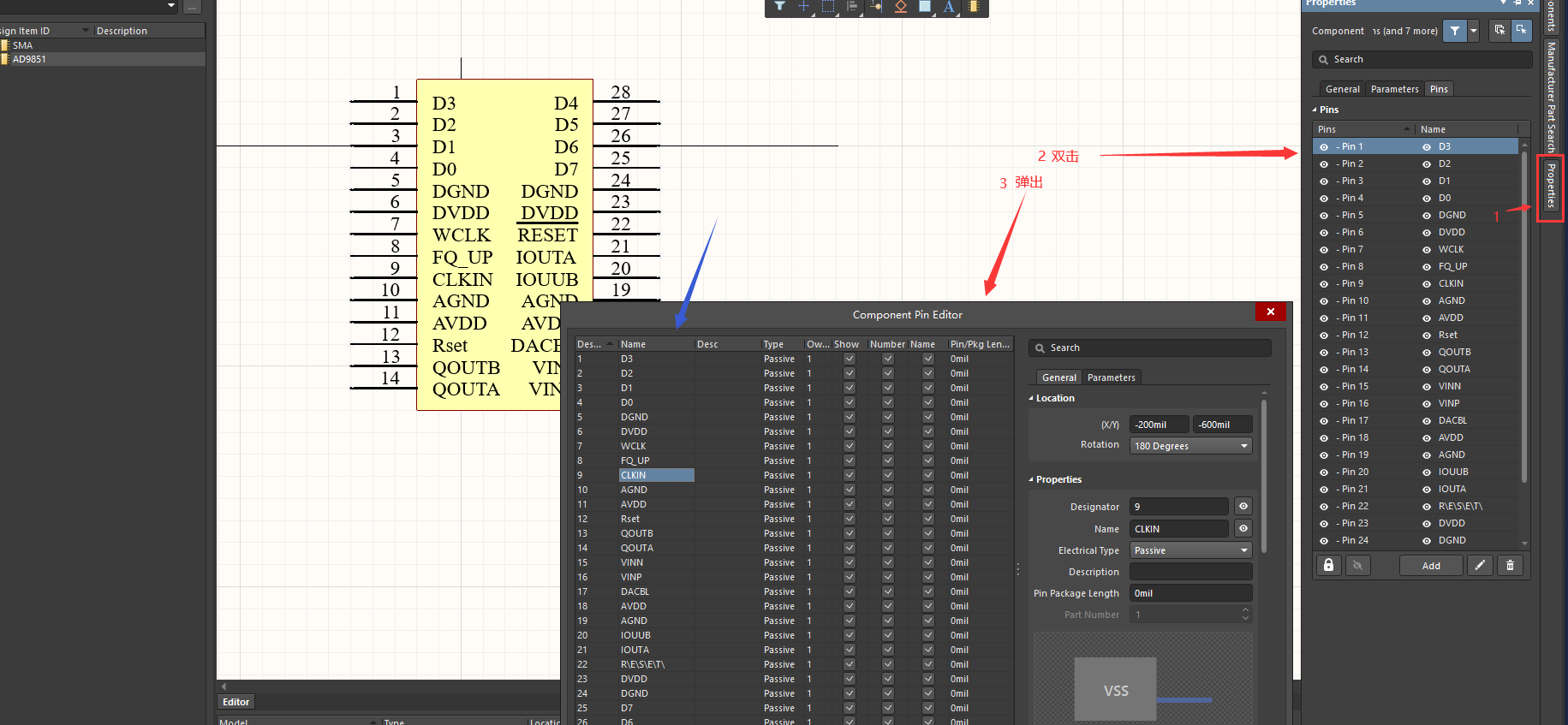
Task: Click the Pin Package Length field
Action: (x=1190, y=593)
